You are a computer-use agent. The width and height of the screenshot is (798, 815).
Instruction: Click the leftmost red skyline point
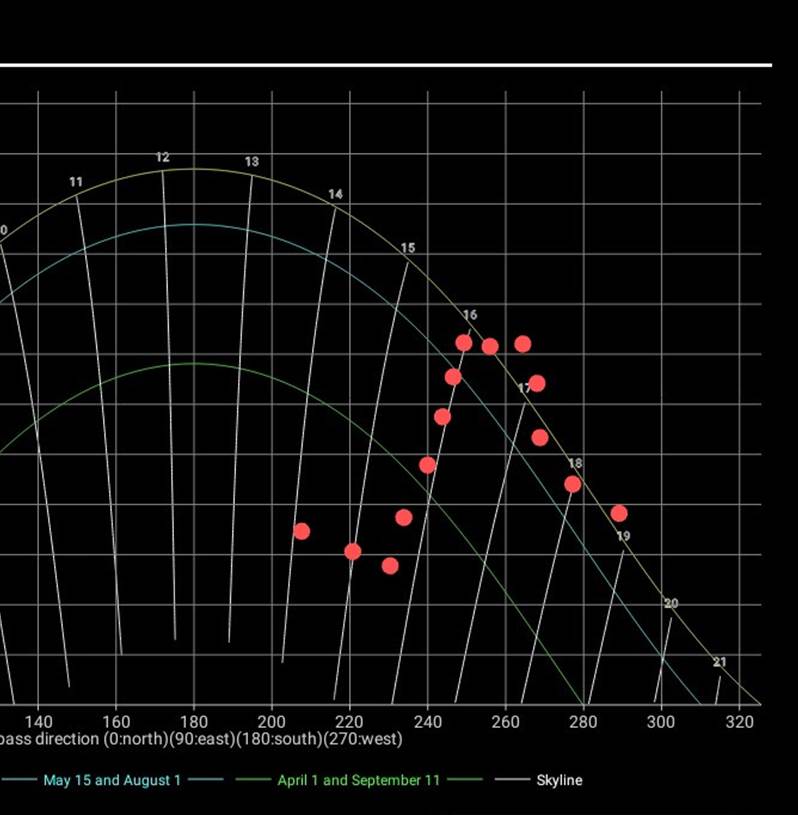[x=301, y=531]
